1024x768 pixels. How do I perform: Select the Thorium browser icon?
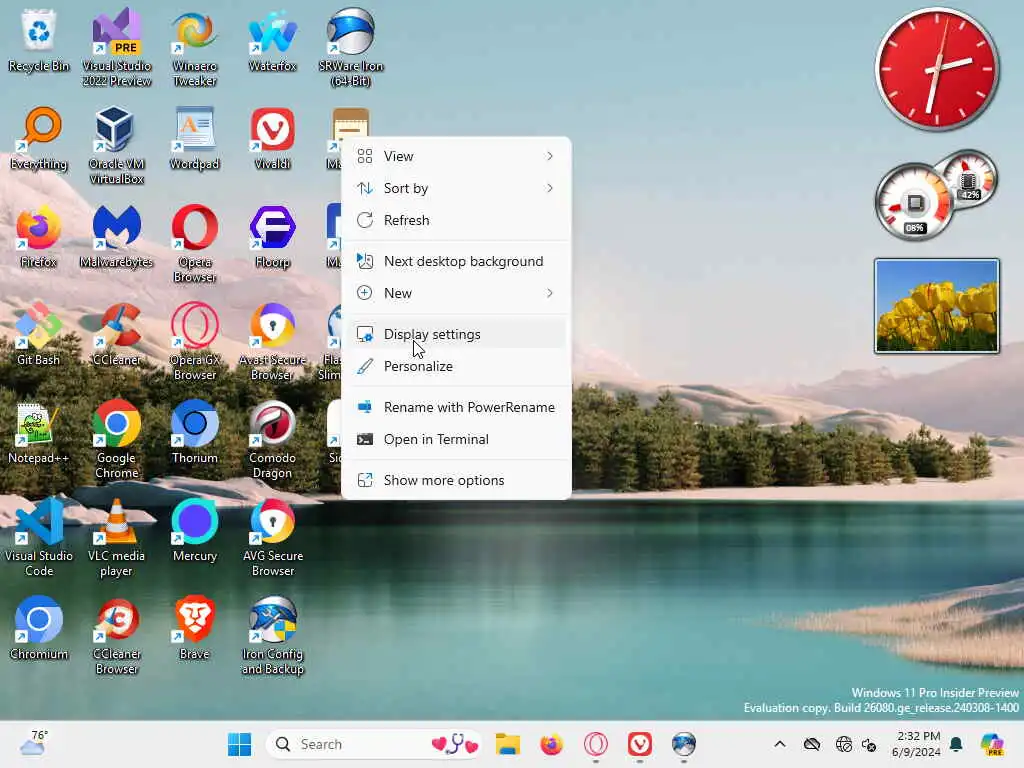[195, 433]
